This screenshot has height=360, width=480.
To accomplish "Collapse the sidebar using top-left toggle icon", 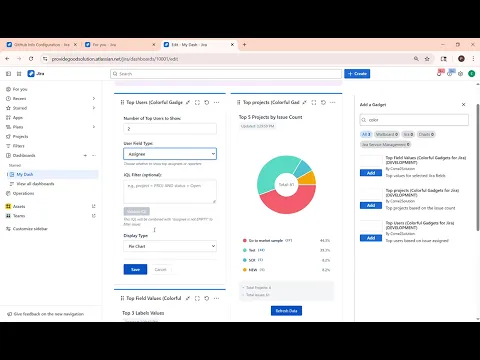I will pos(9,74).
